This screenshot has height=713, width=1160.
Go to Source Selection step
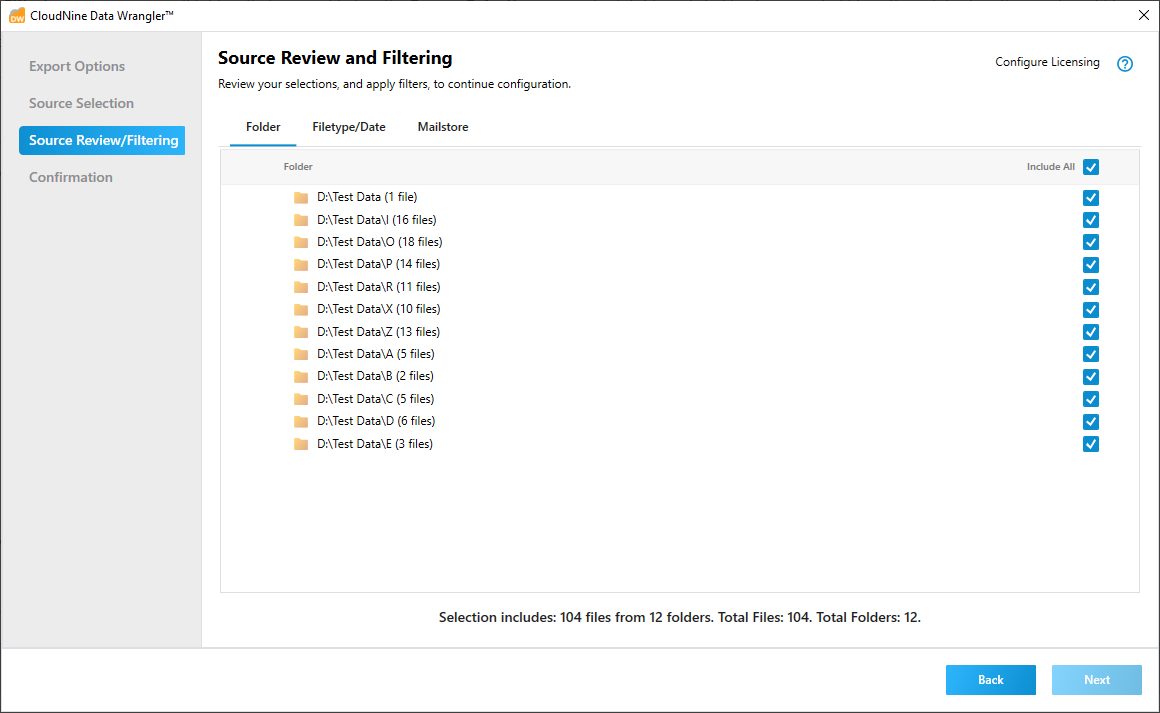pos(81,104)
